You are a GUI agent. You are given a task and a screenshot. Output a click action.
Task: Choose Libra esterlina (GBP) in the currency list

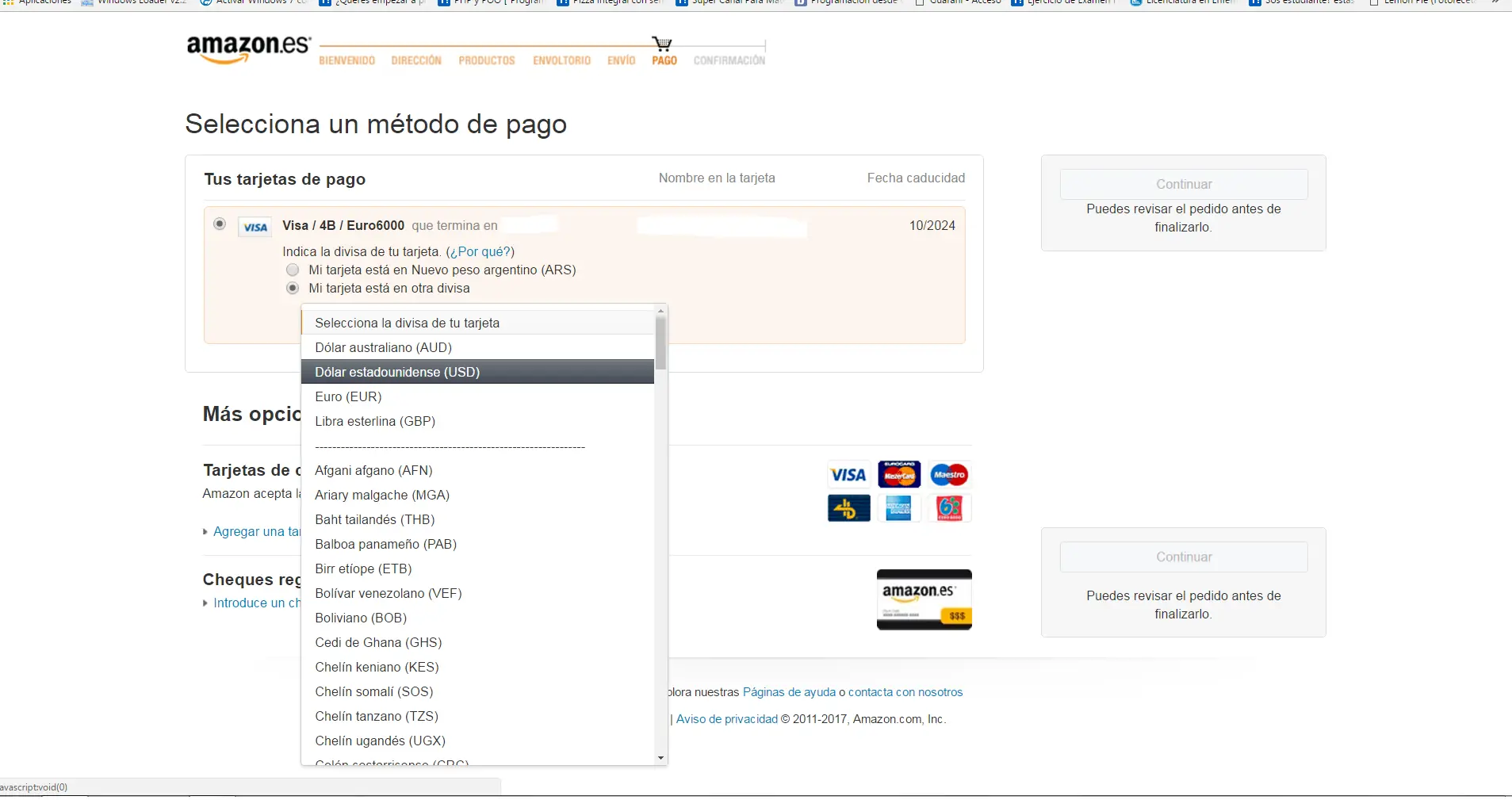click(477, 421)
